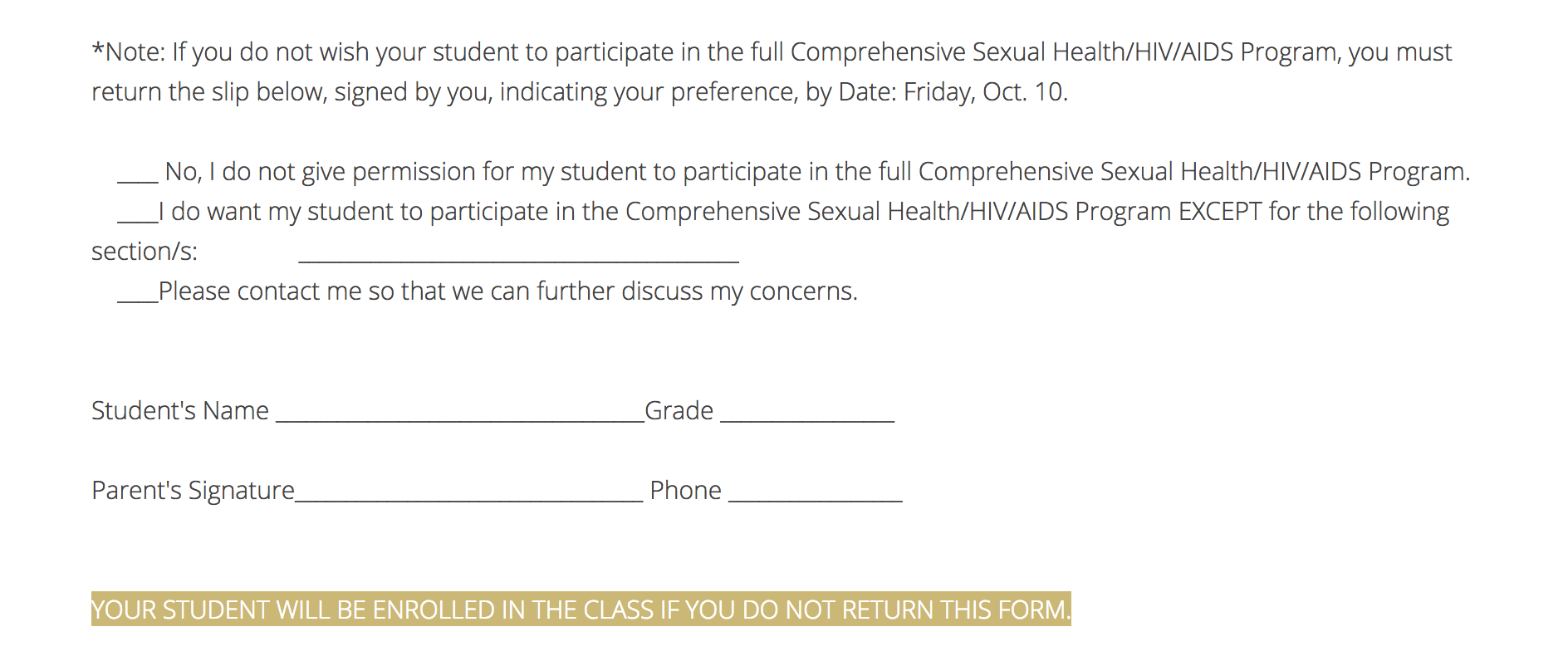The image size is (1568, 661).
Task: Click the "Grade" label
Action: coord(679,410)
